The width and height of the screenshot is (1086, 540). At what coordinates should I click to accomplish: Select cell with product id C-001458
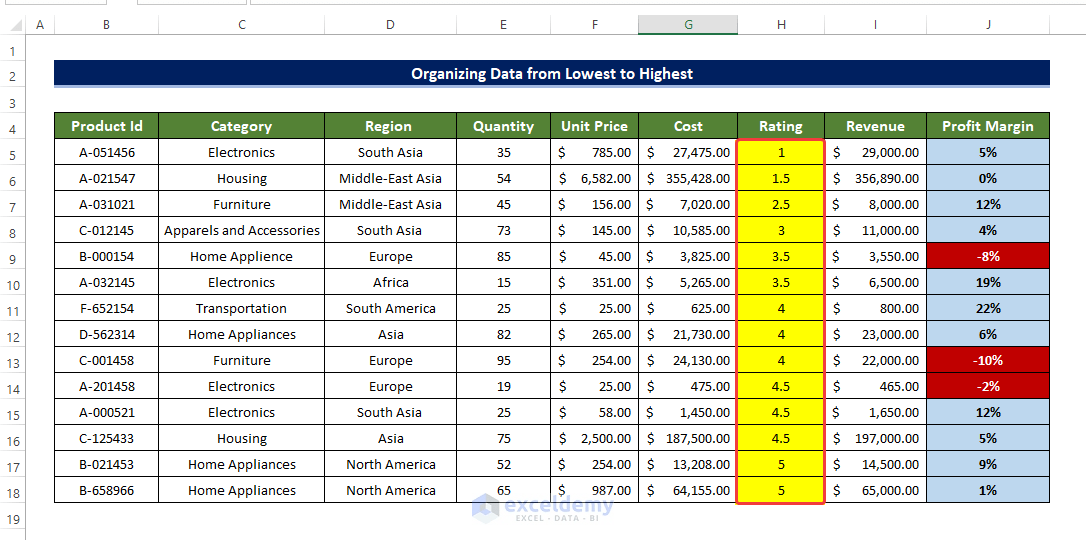pyautogui.click(x=107, y=360)
